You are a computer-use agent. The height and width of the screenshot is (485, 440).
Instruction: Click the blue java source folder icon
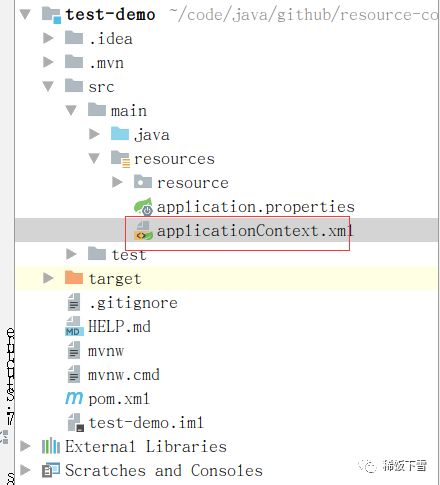pos(120,134)
